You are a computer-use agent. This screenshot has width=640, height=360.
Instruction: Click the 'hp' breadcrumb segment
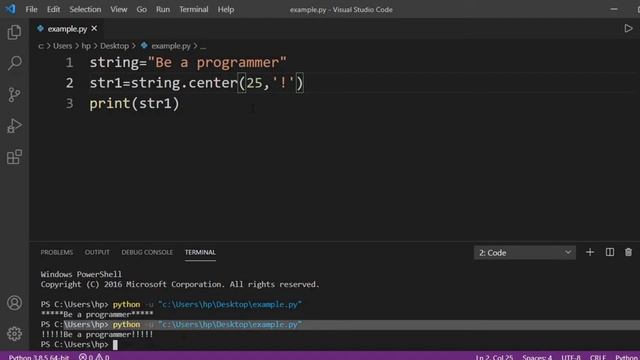(x=86, y=46)
